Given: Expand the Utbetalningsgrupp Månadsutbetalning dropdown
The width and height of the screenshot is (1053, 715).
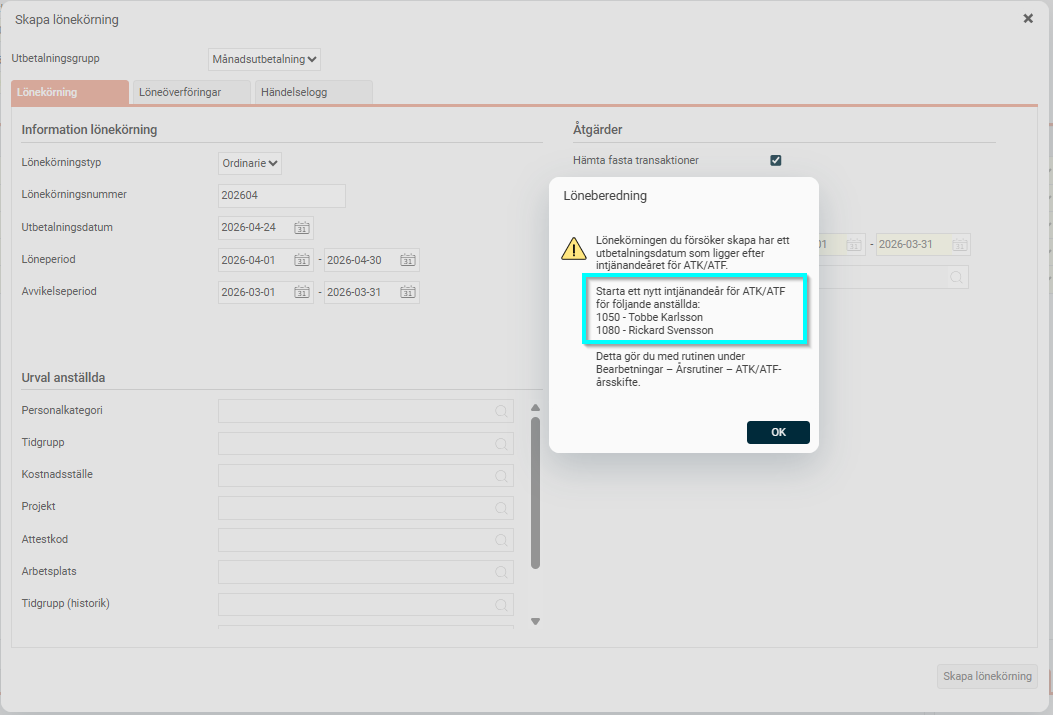Looking at the screenshot, I should (265, 60).
